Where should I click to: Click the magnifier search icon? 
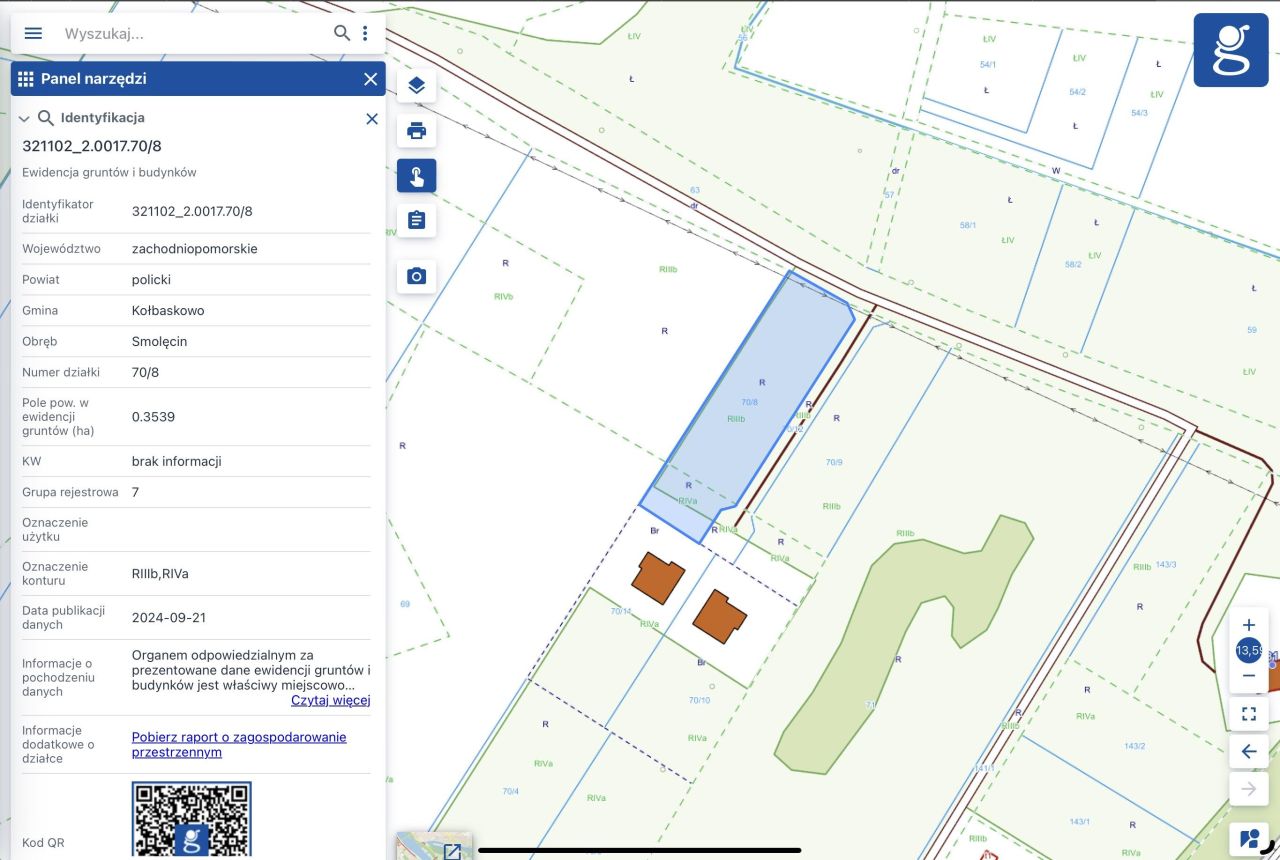click(342, 33)
